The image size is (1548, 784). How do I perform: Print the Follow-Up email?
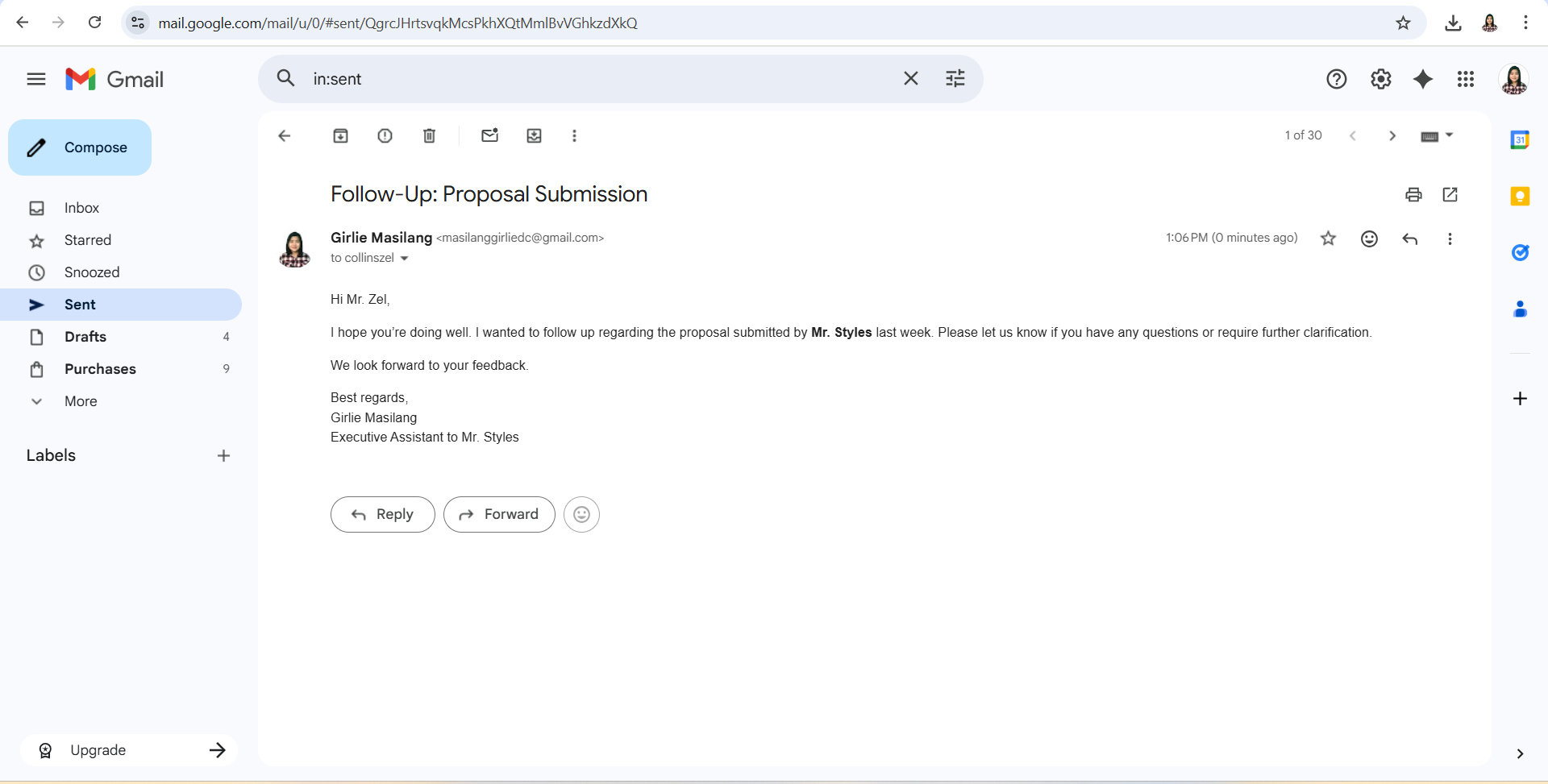(1413, 194)
